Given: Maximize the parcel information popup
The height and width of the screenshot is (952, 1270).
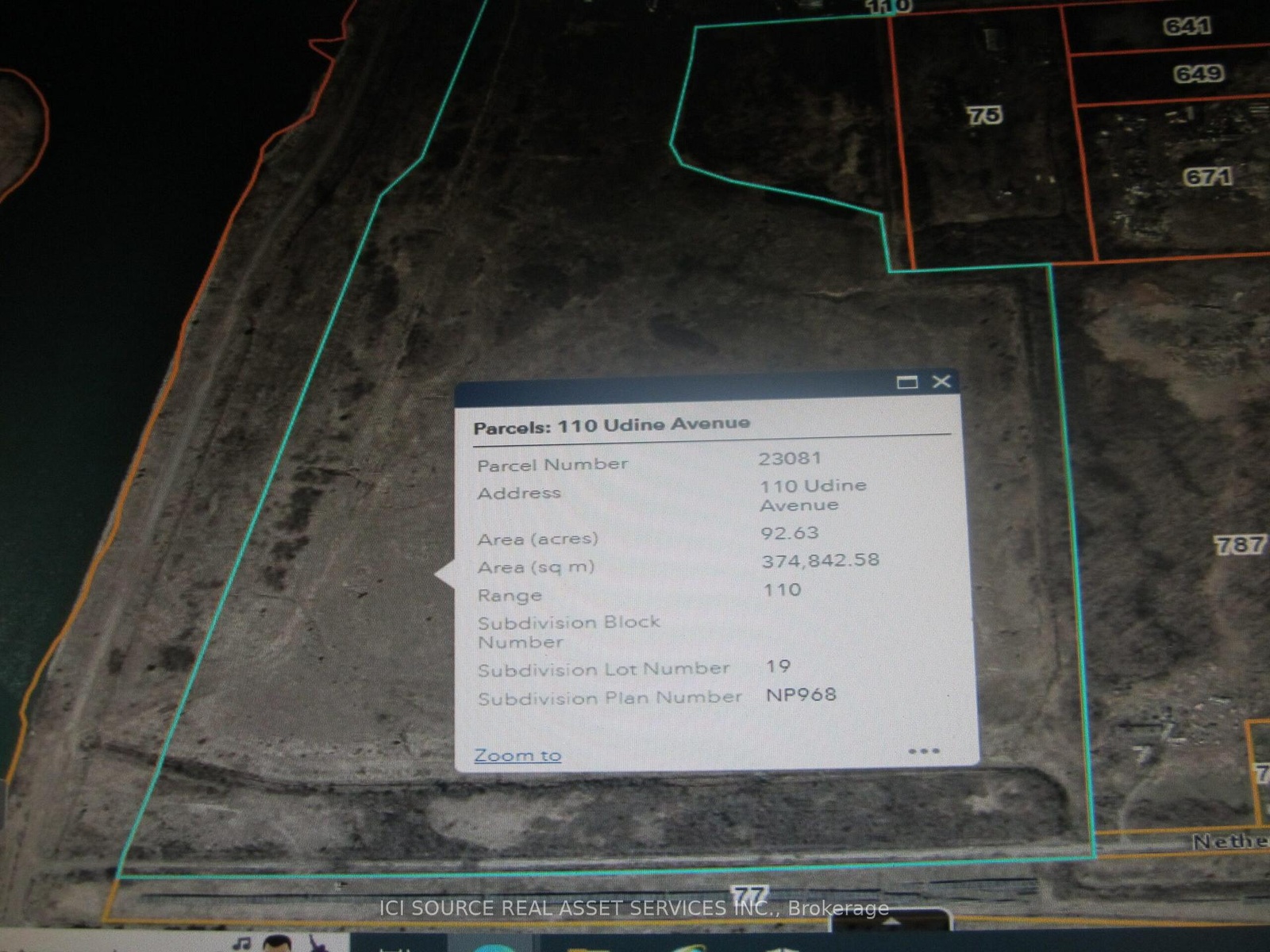Looking at the screenshot, I should [x=906, y=382].
